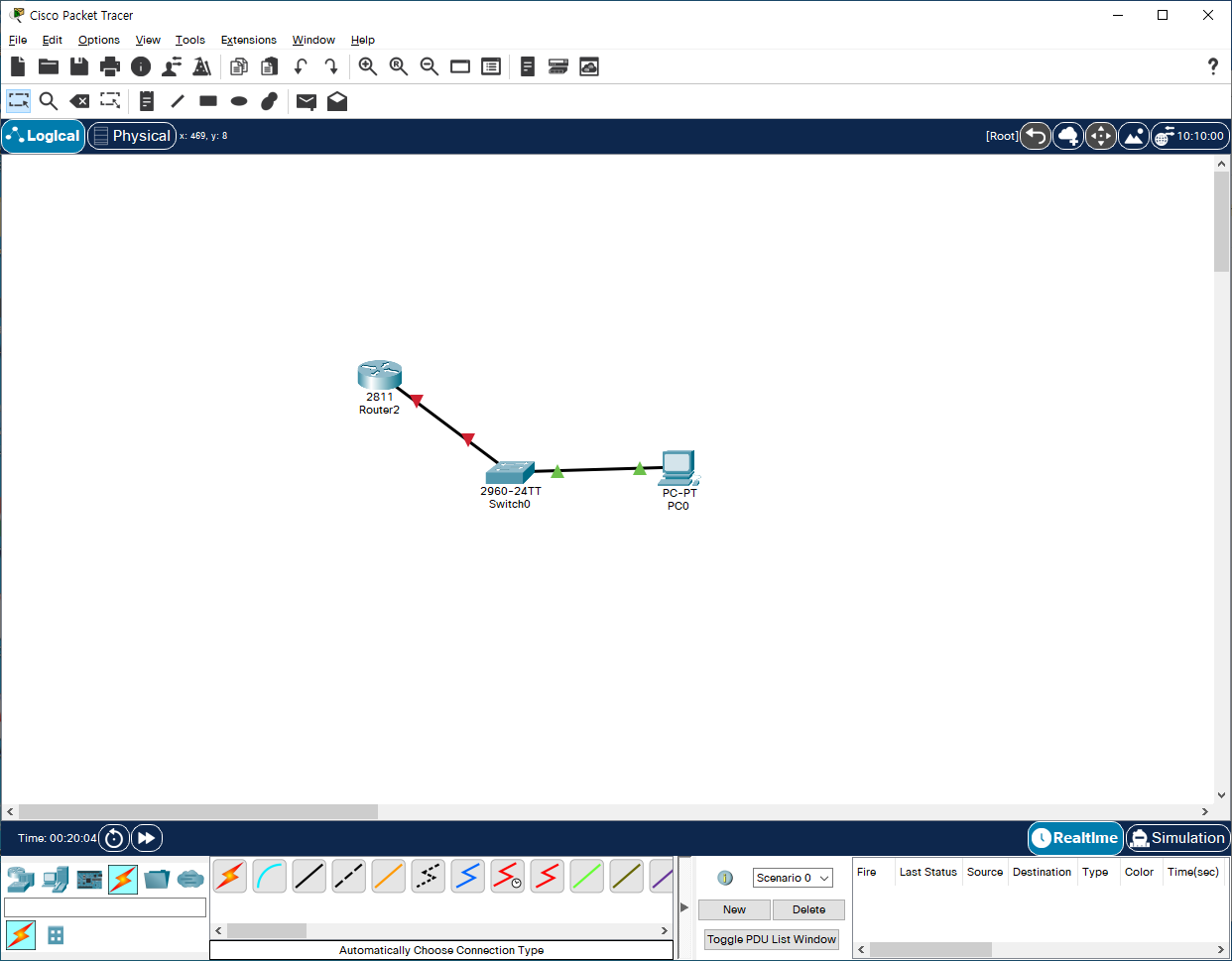Choose the Delete tool
1232x961 pixels.
[x=79, y=101]
